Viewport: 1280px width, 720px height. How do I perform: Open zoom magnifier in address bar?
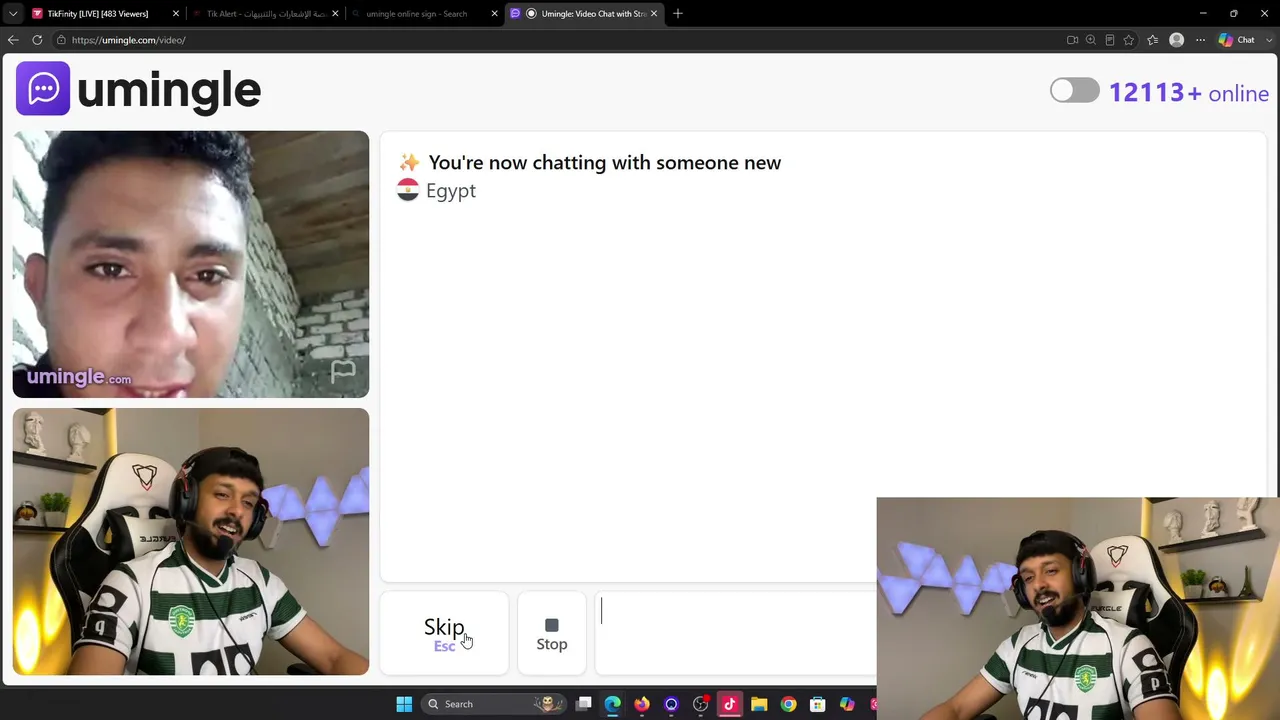click(x=1091, y=40)
